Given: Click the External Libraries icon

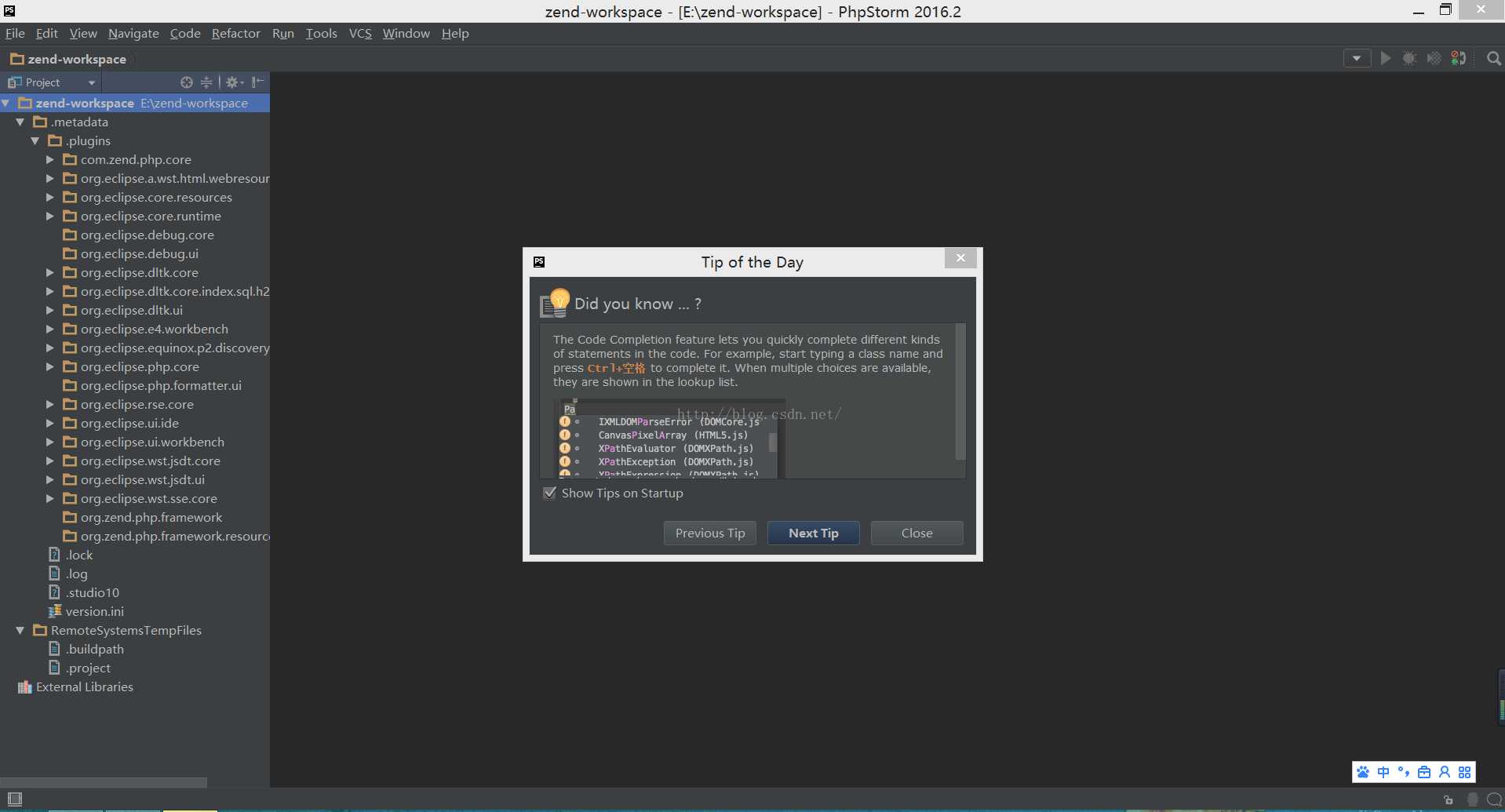Looking at the screenshot, I should pos(24,687).
